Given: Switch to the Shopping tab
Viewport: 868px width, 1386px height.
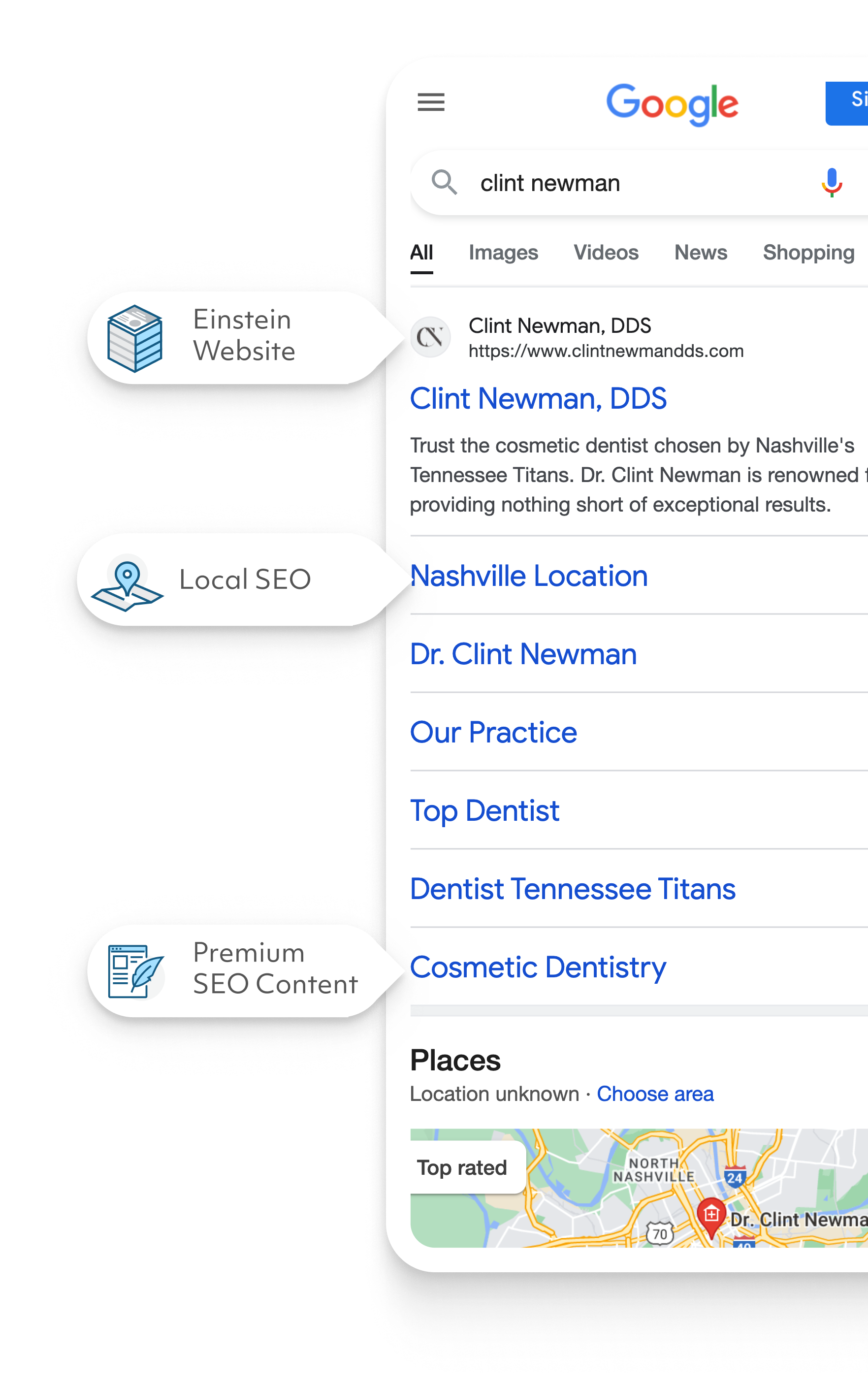Looking at the screenshot, I should point(808,253).
